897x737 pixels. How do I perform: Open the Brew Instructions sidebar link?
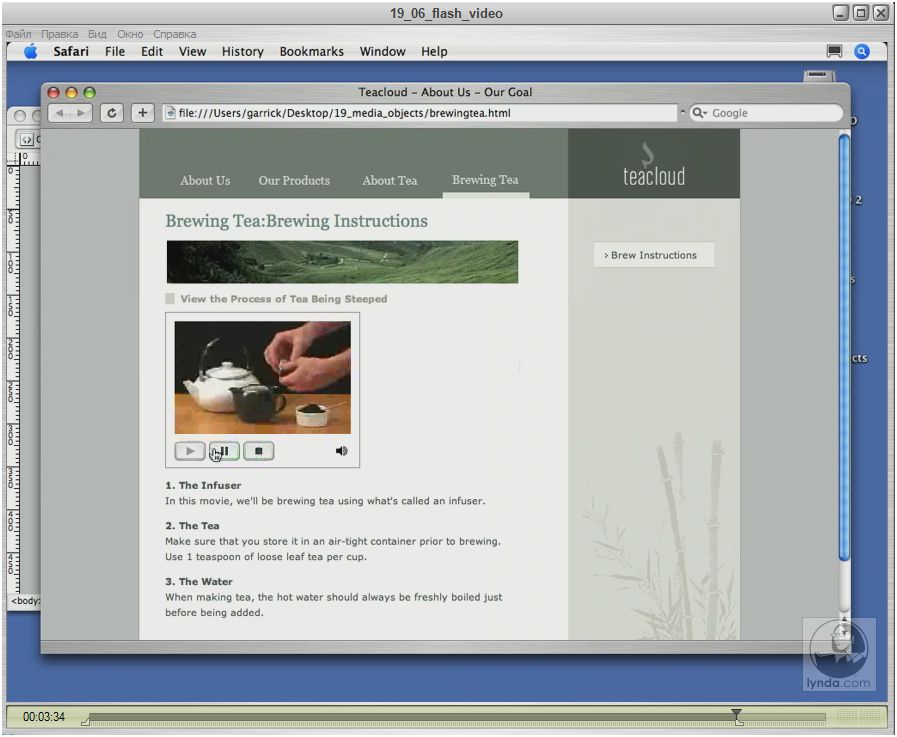[654, 255]
